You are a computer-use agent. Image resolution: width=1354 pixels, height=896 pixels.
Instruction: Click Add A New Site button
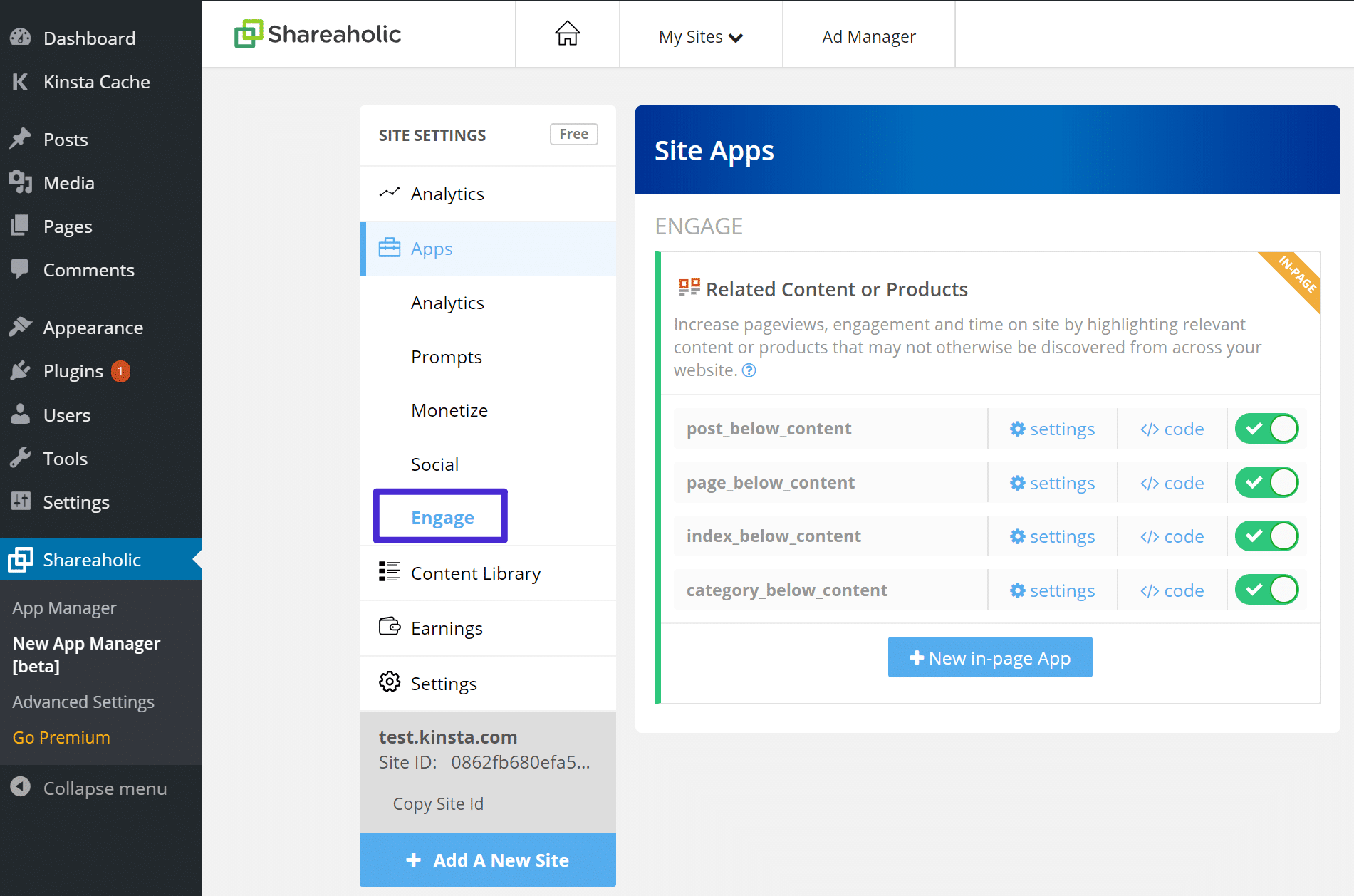click(x=487, y=860)
